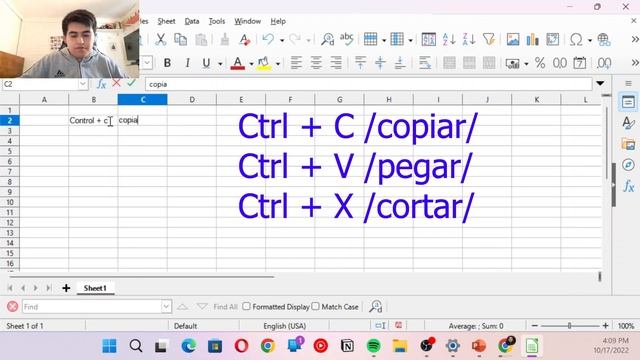Open Background Color dropdown arrow
The image size is (640, 360).
(x=278, y=64)
